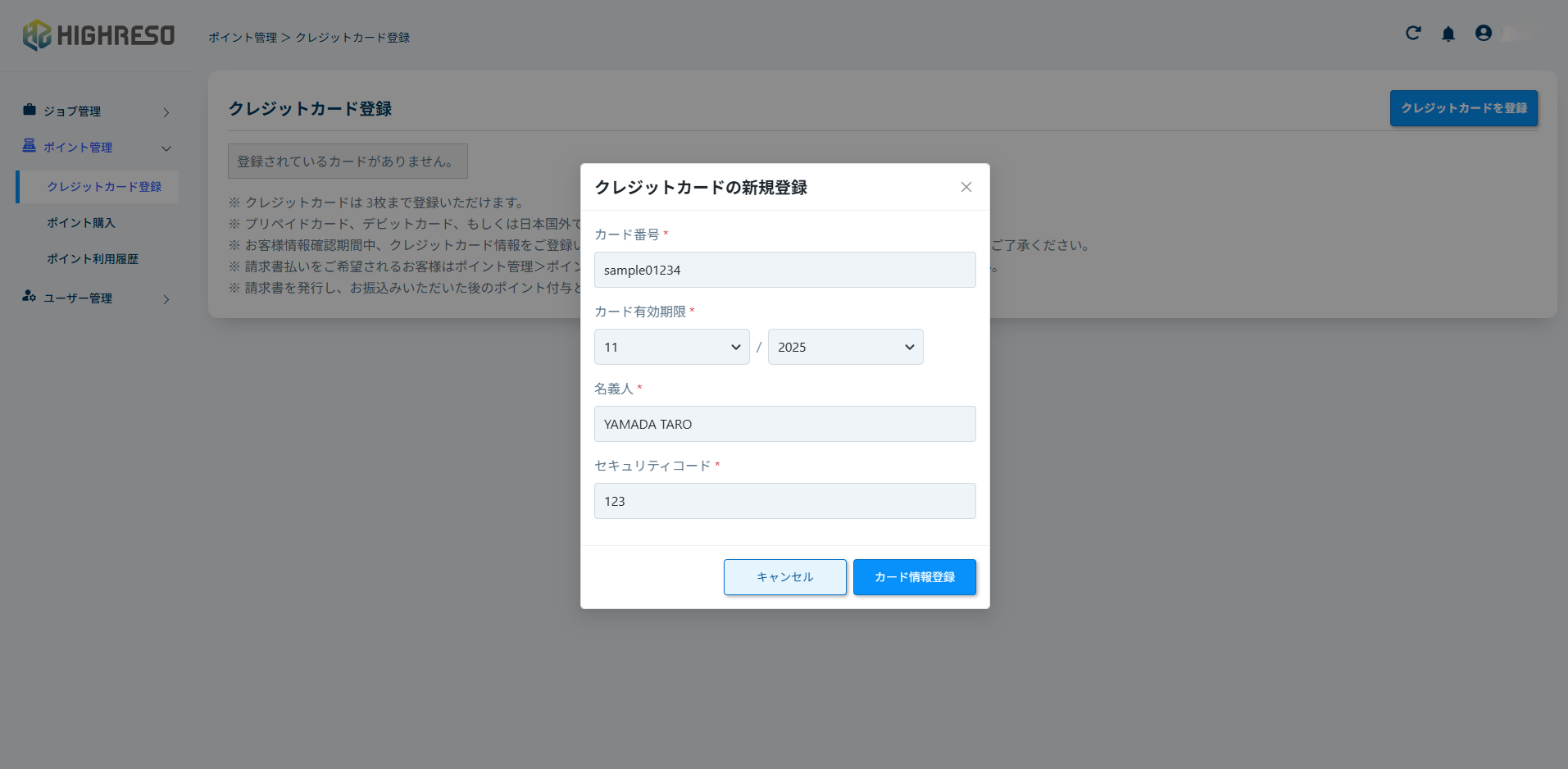Expand the ジョブ管理 menu chevron
This screenshot has height=769, width=1568.
(166, 112)
